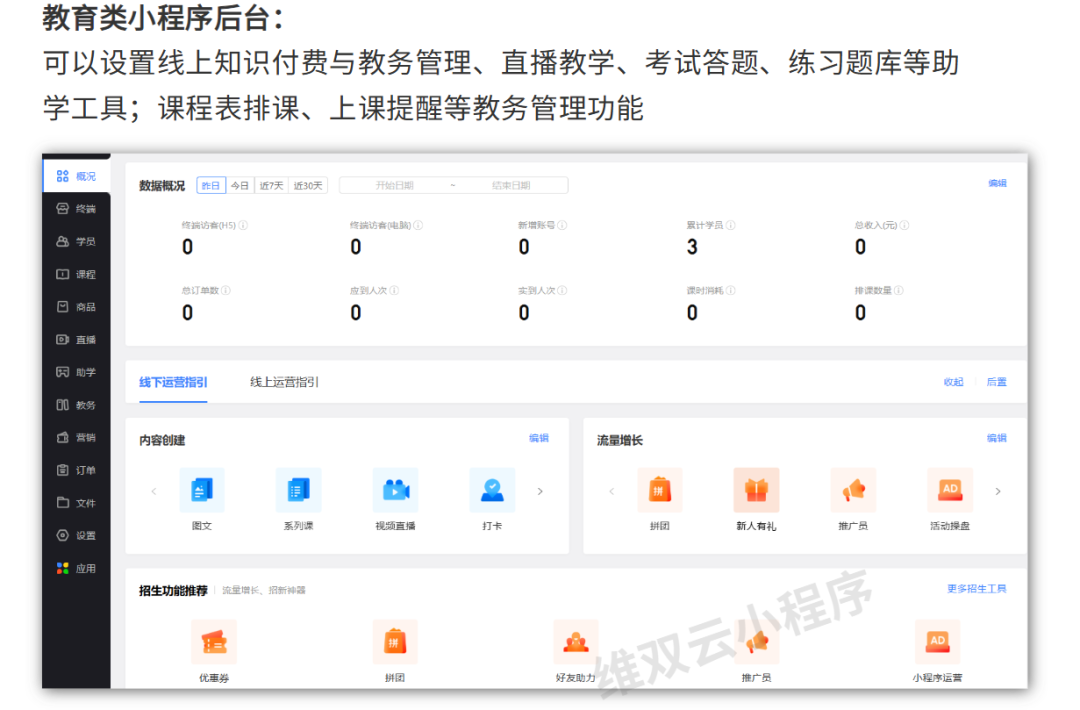The width and height of the screenshot is (1080, 710).
Task: Show next items in 流量增长 carousel
Action: [998, 491]
